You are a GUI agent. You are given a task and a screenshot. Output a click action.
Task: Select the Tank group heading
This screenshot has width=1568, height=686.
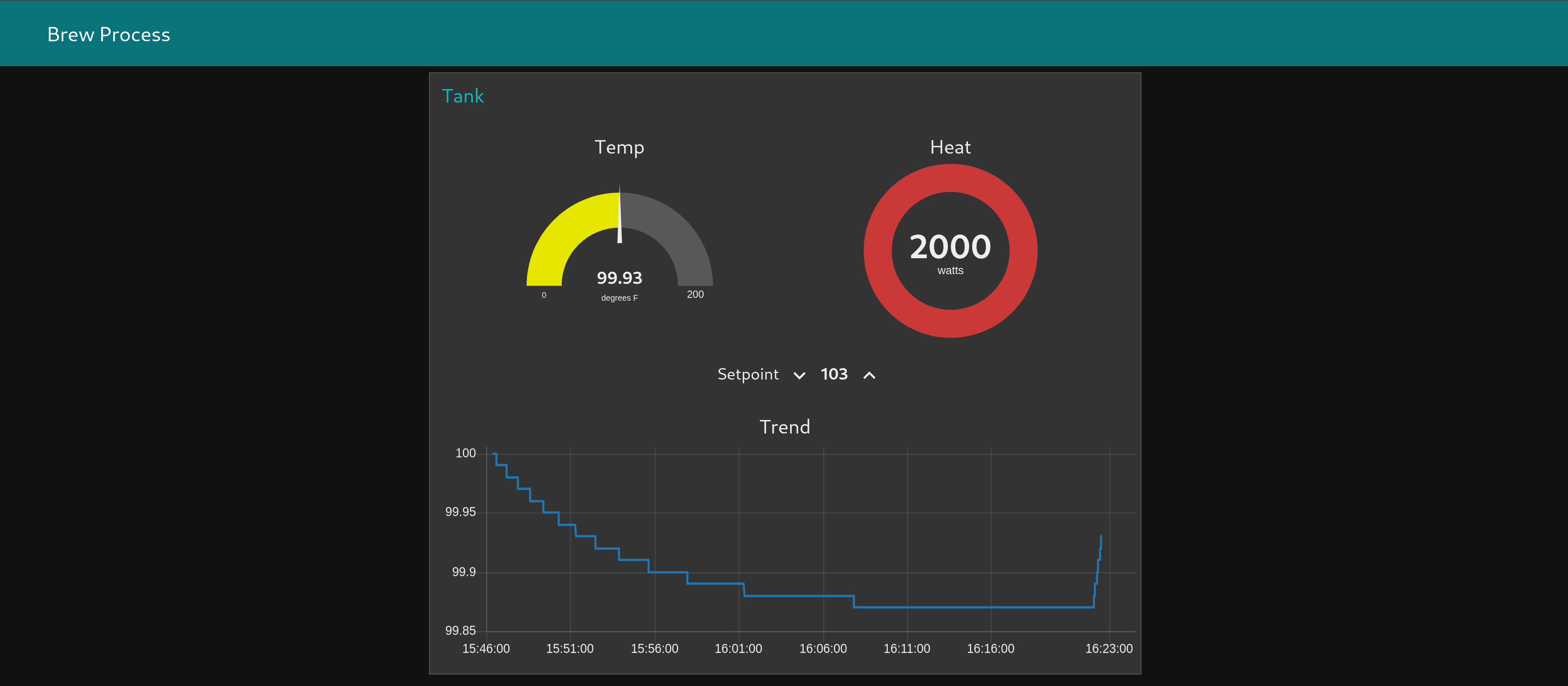tap(462, 96)
